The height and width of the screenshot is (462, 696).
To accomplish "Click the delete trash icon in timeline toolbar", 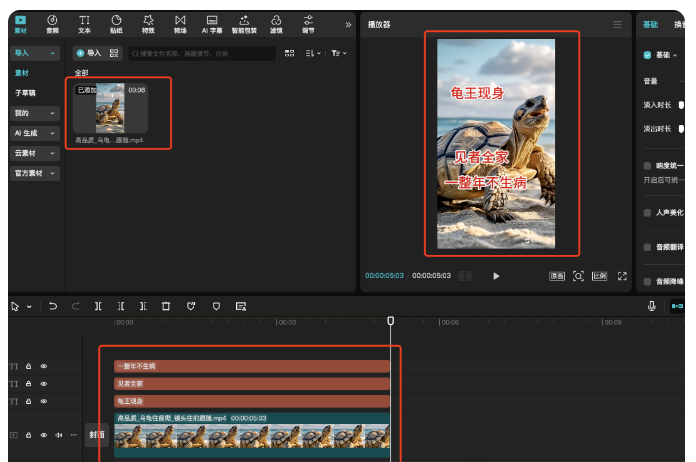I will point(166,306).
